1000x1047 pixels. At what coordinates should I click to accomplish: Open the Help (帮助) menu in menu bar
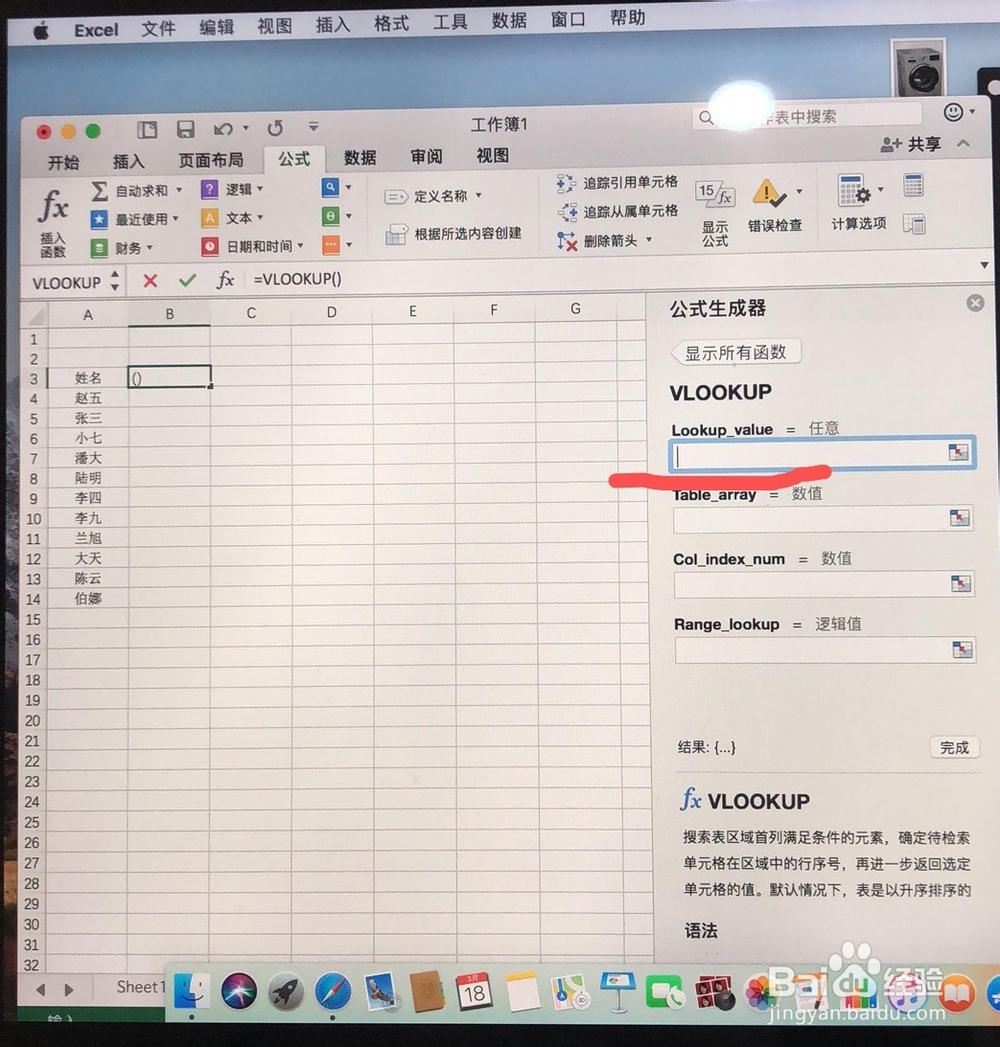[627, 18]
